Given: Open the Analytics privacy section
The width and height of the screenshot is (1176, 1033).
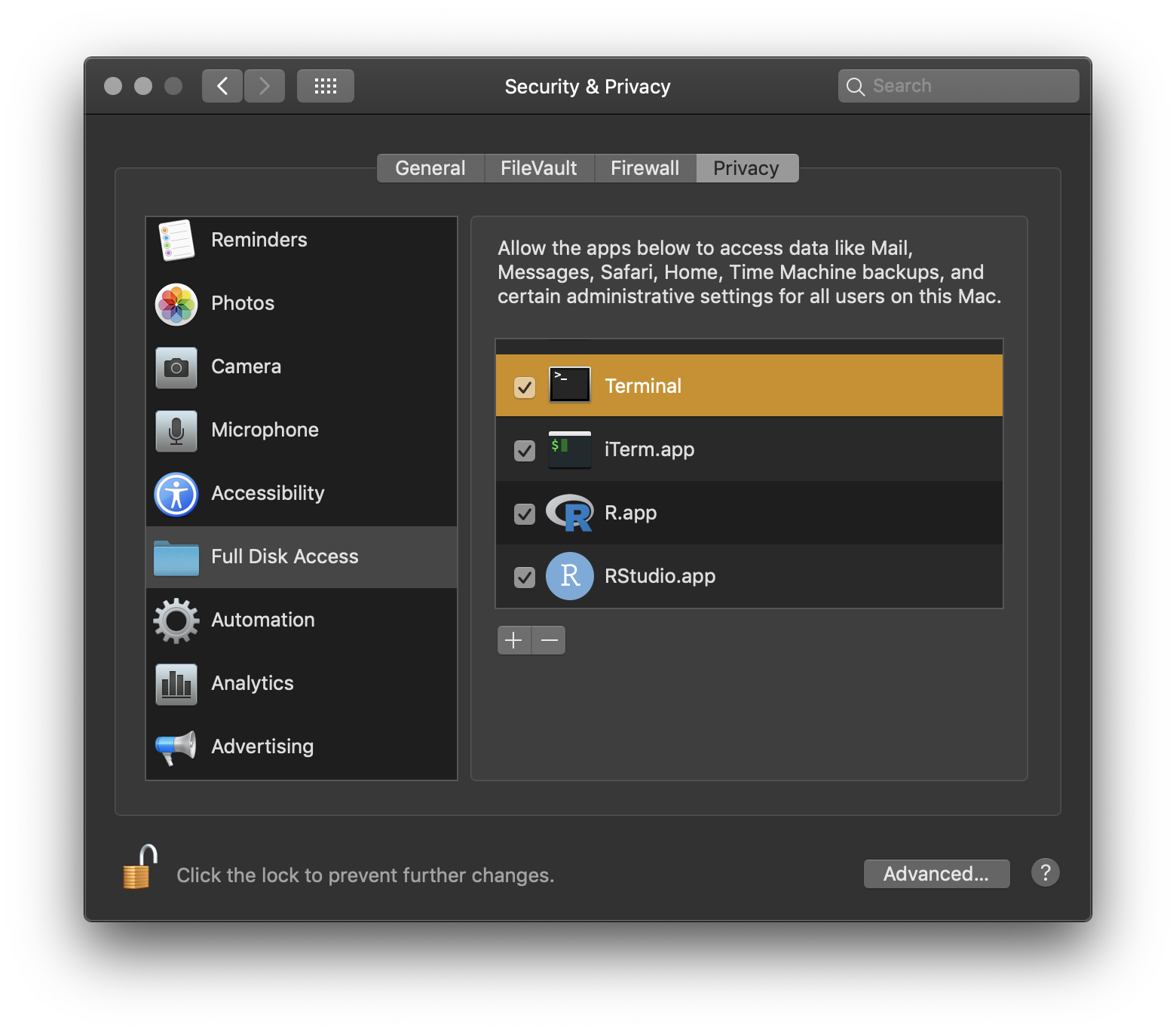Looking at the screenshot, I should (252, 684).
